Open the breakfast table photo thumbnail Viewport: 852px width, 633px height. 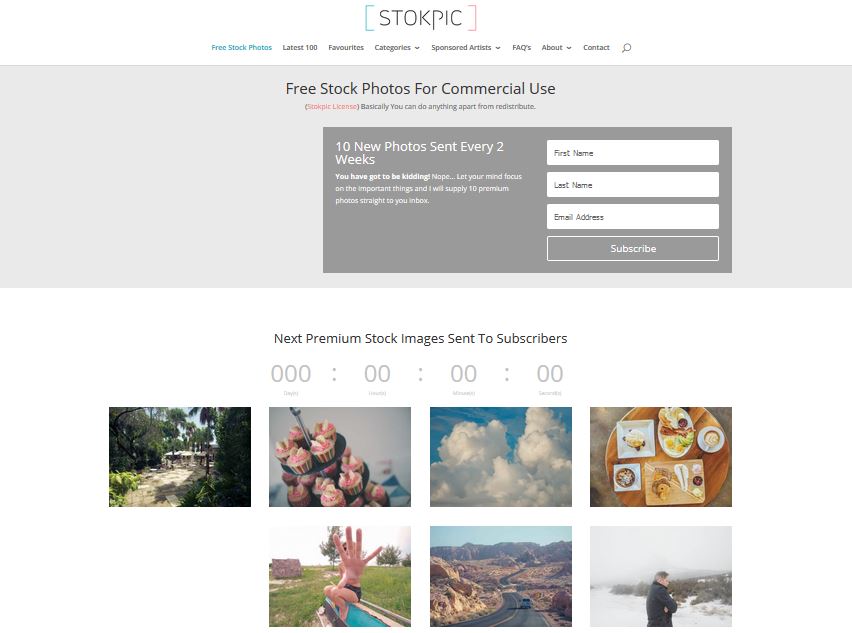coord(661,457)
